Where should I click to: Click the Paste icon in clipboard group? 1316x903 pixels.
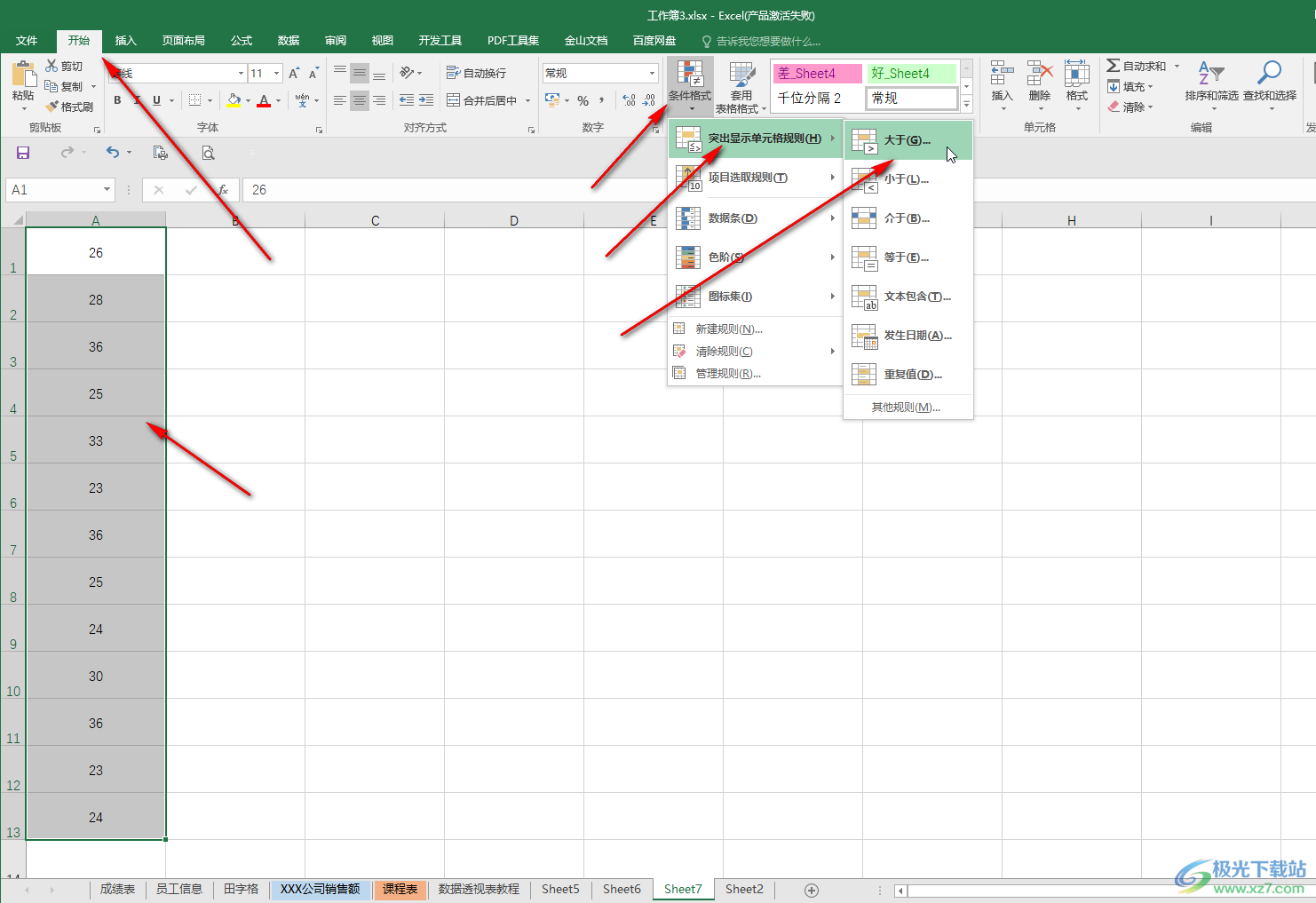tap(23, 75)
